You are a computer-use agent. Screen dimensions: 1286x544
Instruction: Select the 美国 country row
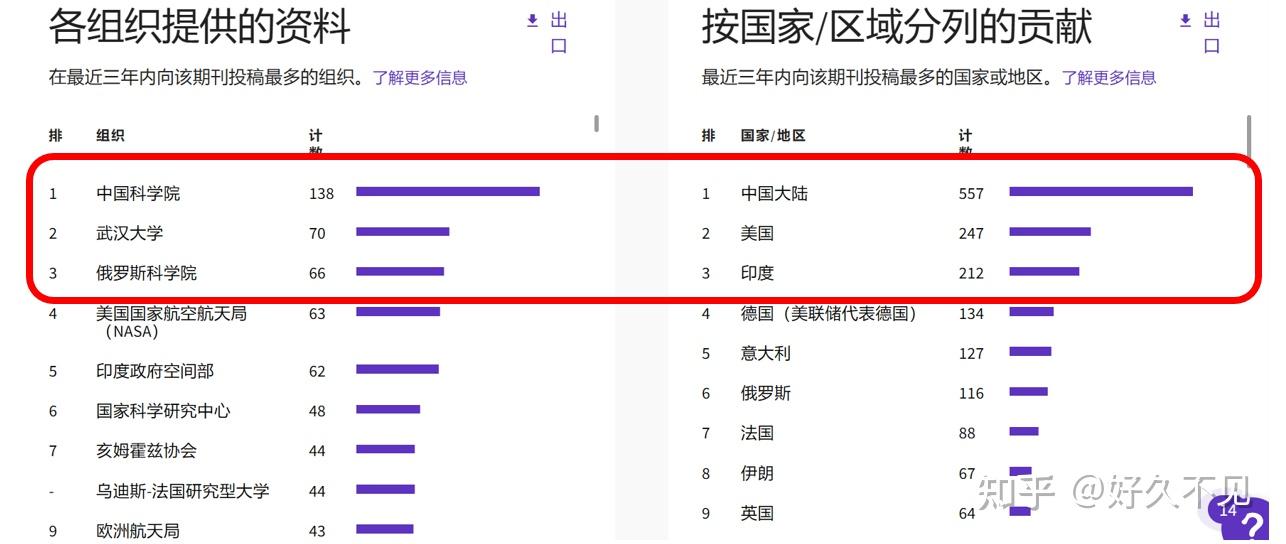[x=975, y=233]
